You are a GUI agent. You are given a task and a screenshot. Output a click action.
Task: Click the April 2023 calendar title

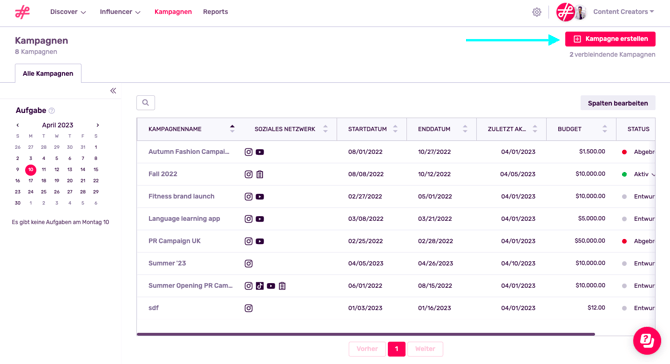point(57,125)
